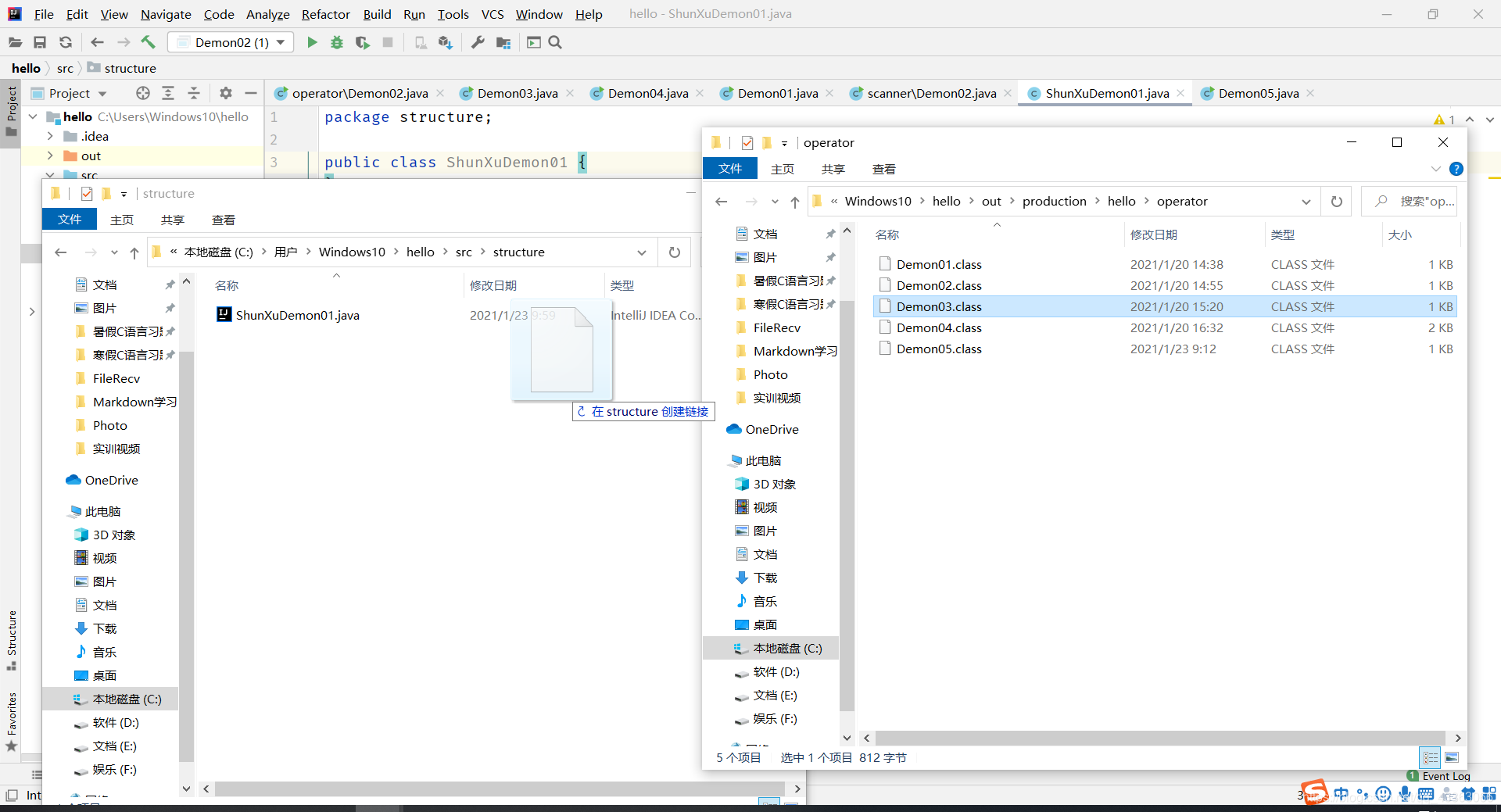Click the microphone icon in IME bar
The height and width of the screenshot is (812, 1501).
point(1405,794)
